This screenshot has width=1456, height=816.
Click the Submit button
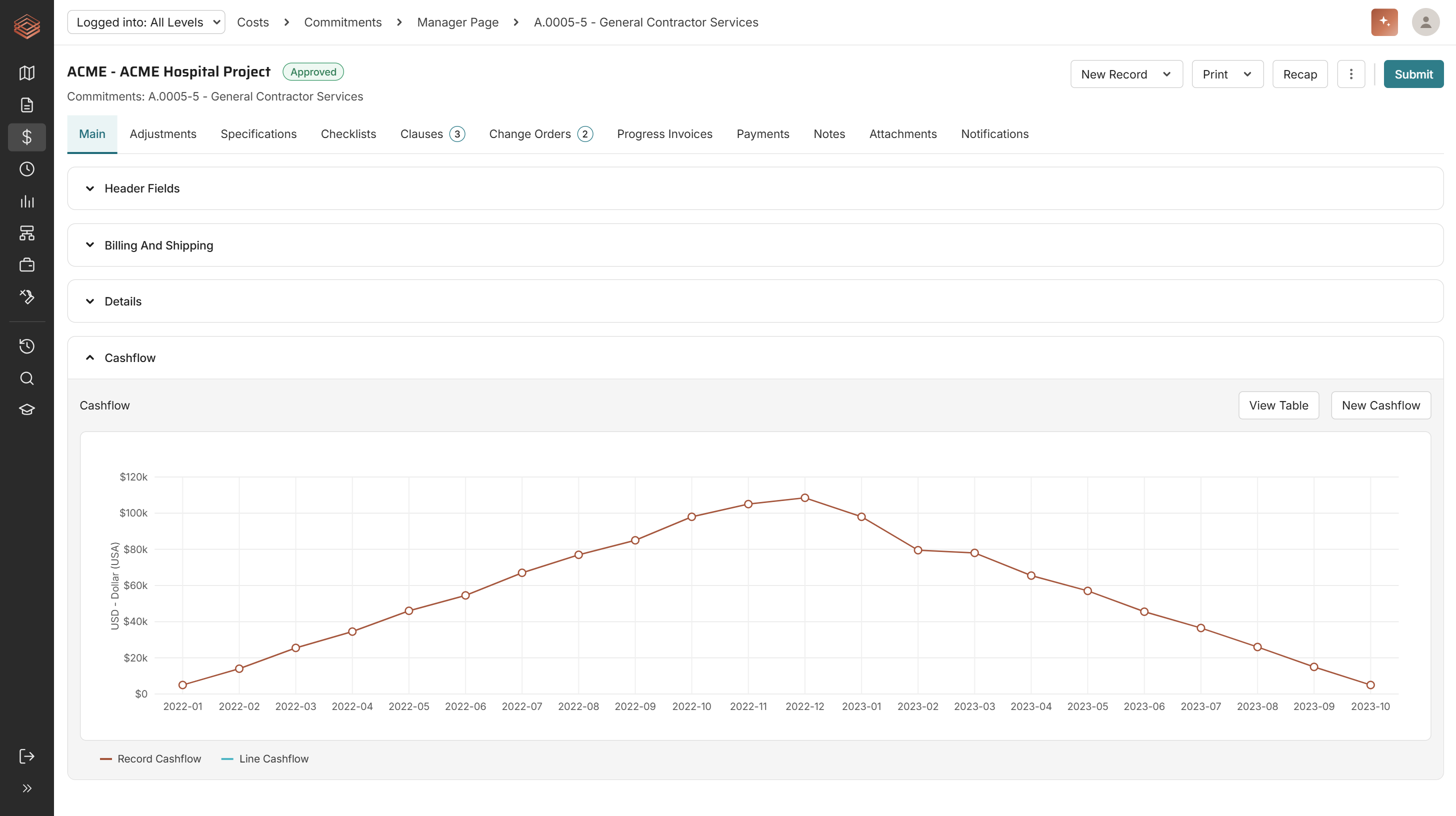click(1413, 74)
